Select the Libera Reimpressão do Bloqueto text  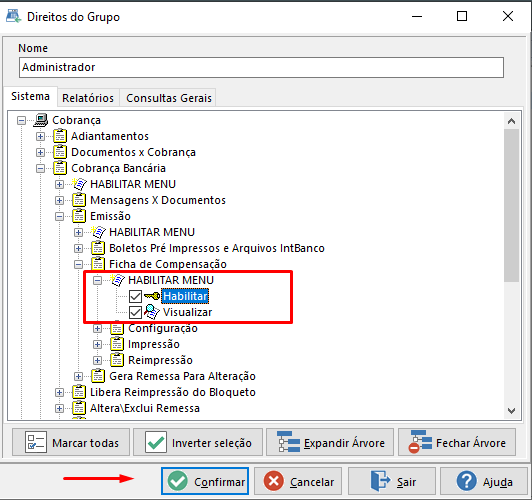[x=173, y=392]
